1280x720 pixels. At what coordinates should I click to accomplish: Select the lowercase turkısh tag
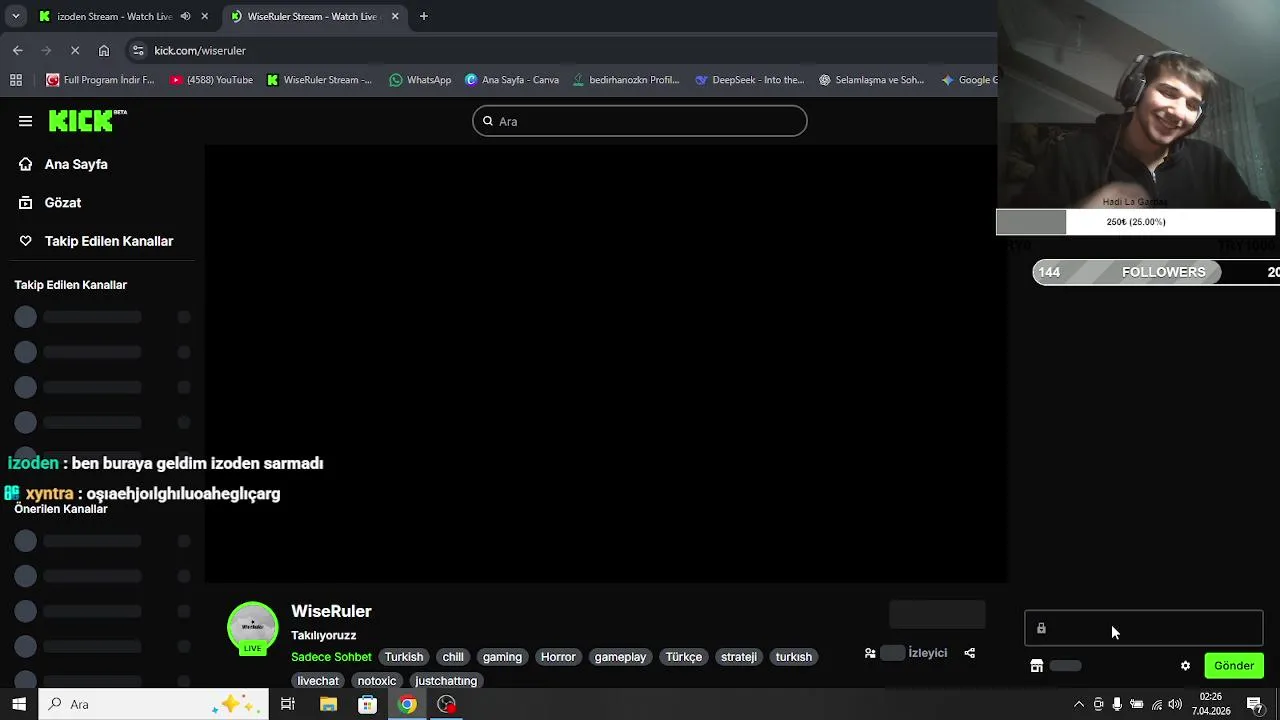click(794, 657)
